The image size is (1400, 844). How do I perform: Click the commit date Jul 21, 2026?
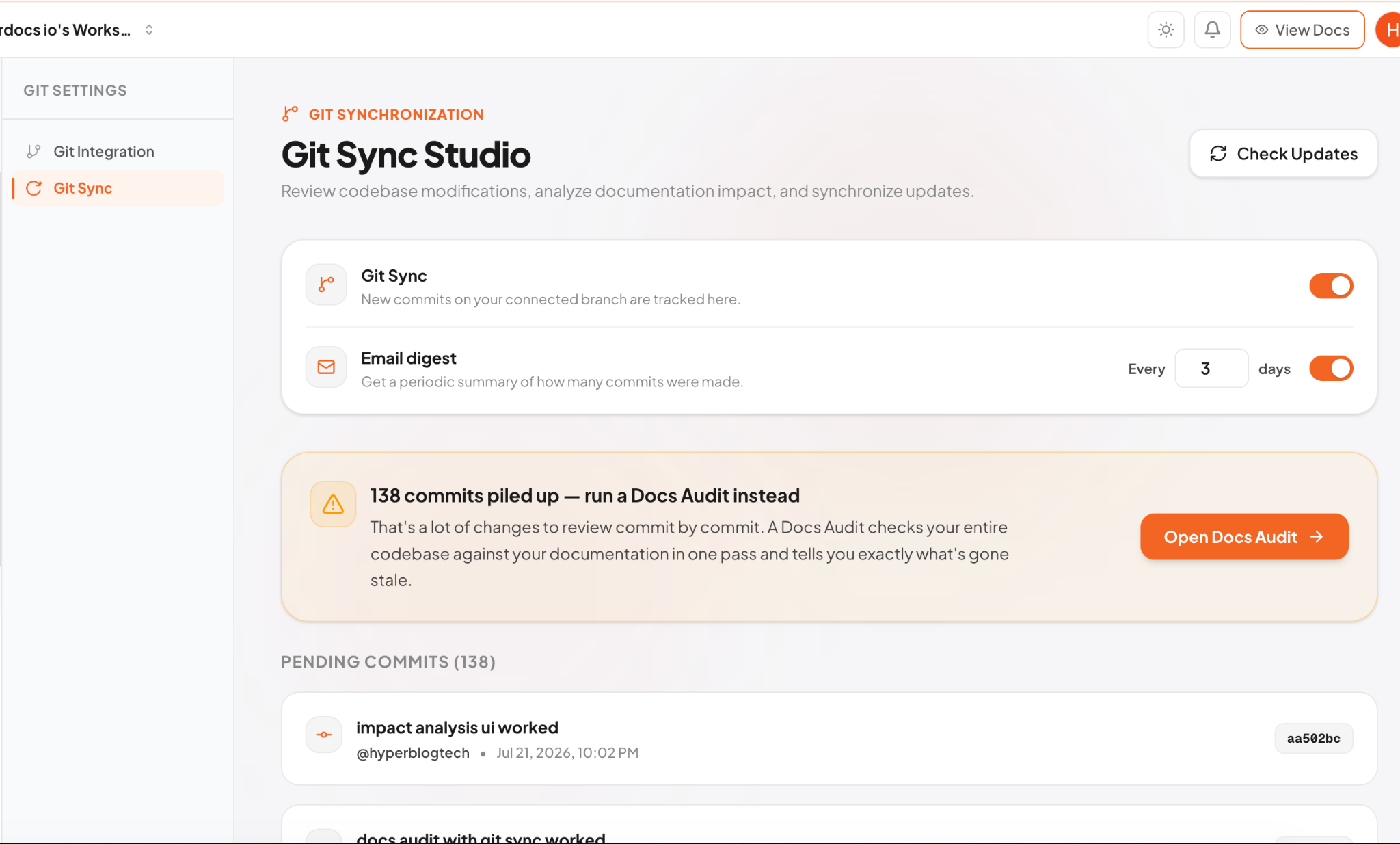(567, 753)
